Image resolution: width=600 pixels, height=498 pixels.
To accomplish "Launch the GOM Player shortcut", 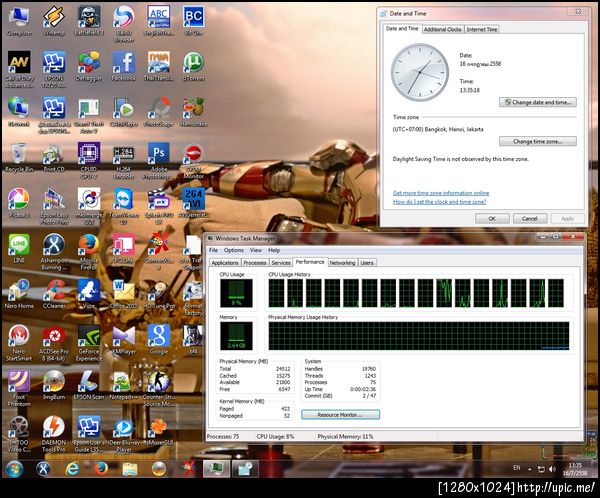I will tap(124, 112).
